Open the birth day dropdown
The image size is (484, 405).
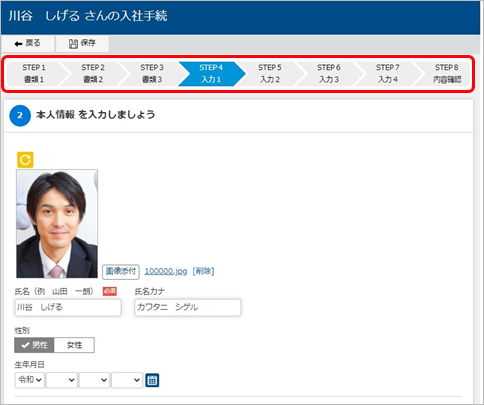(127, 380)
